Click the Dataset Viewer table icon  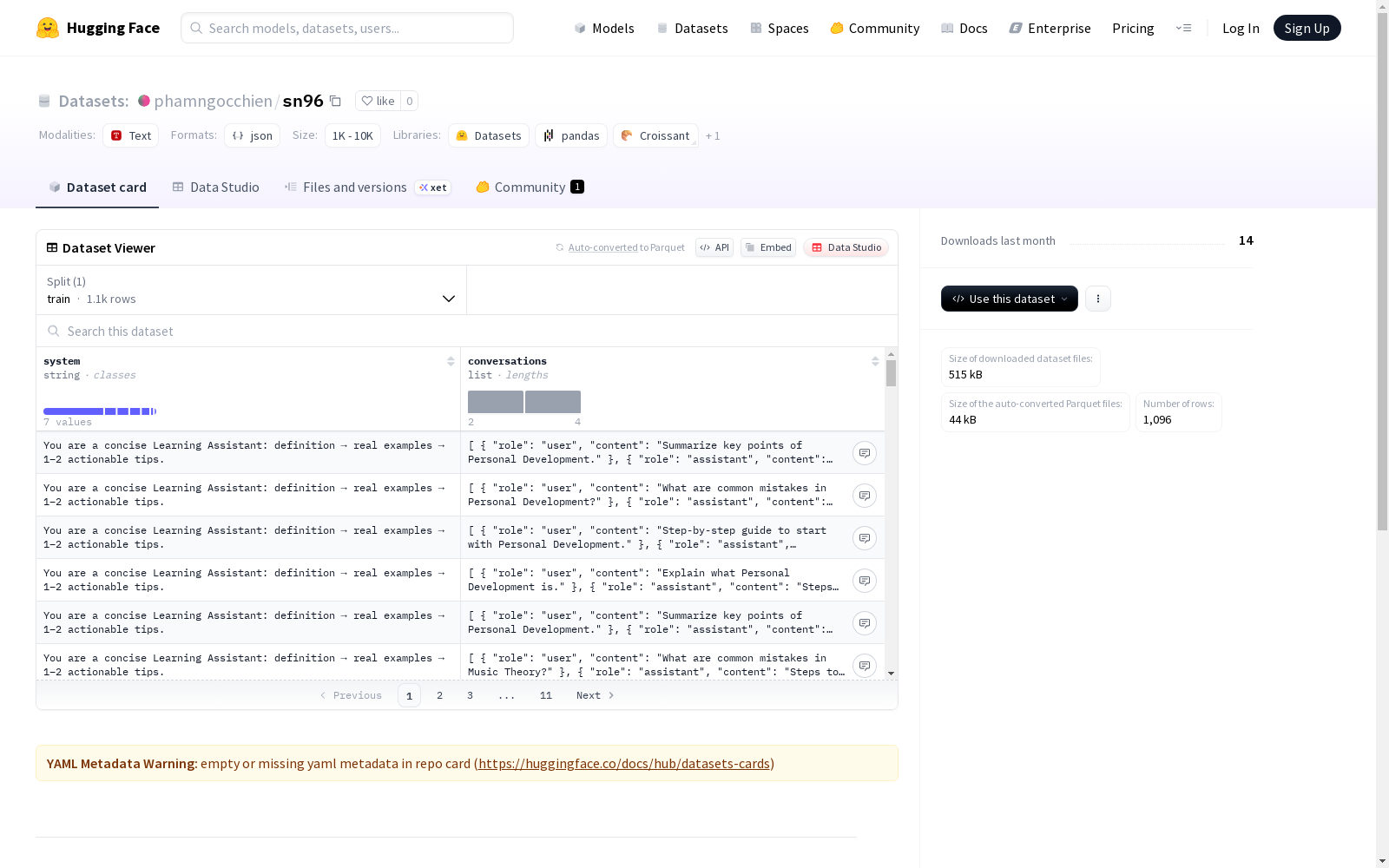click(52, 247)
